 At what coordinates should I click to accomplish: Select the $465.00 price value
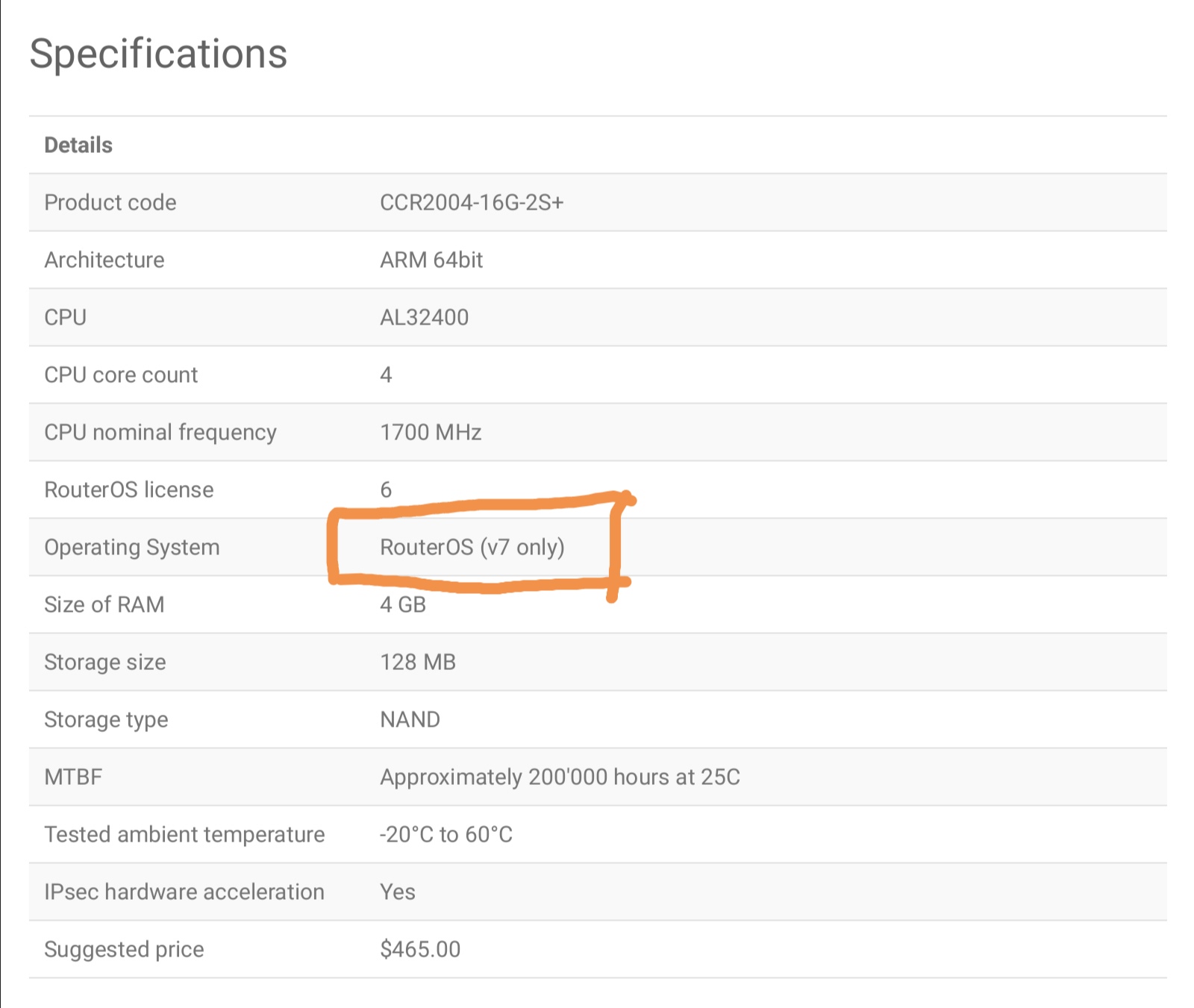pos(420,949)
